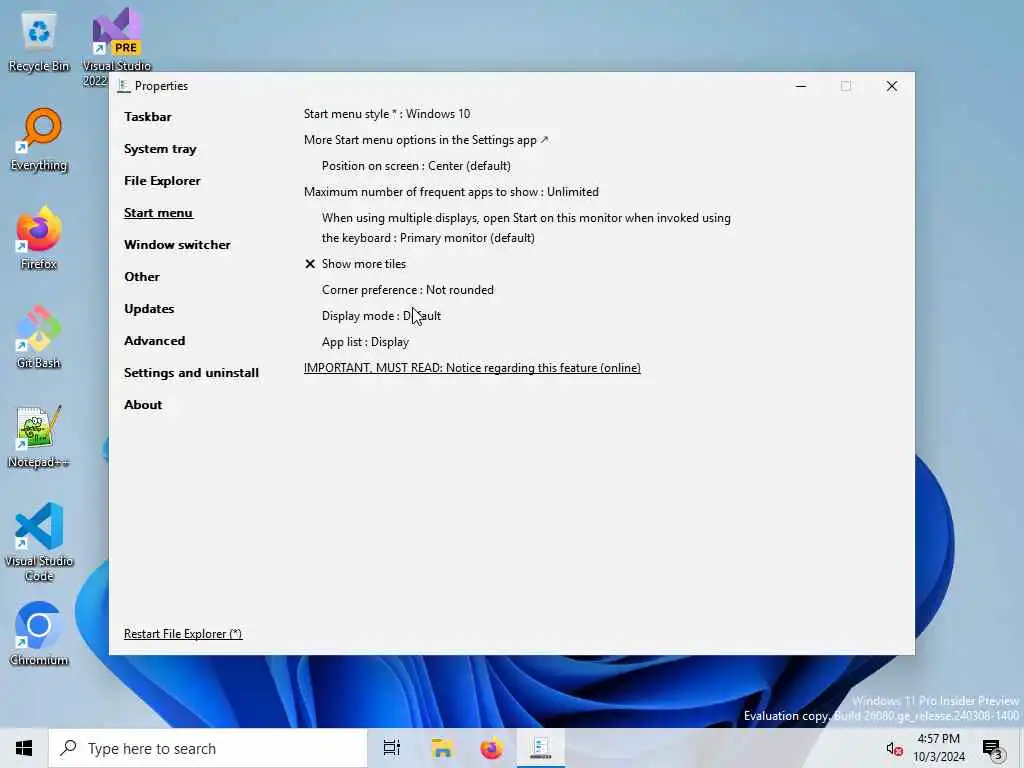Change Position on screen Center setting
This screenshot has height=768, width=1024.
[x=416, y=166]
